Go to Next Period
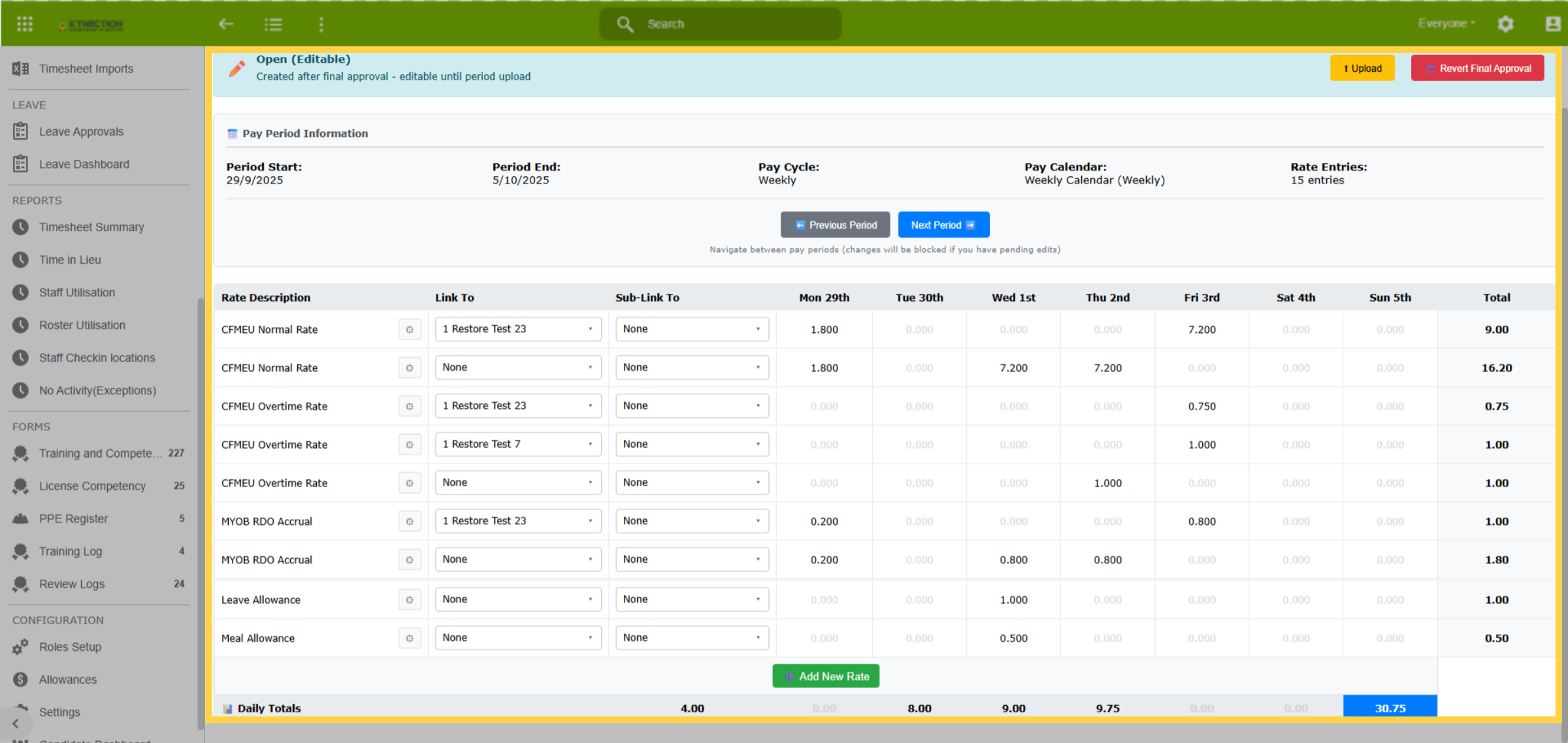The height and width of the screenshot is (743, 1568). pos(943,225)
